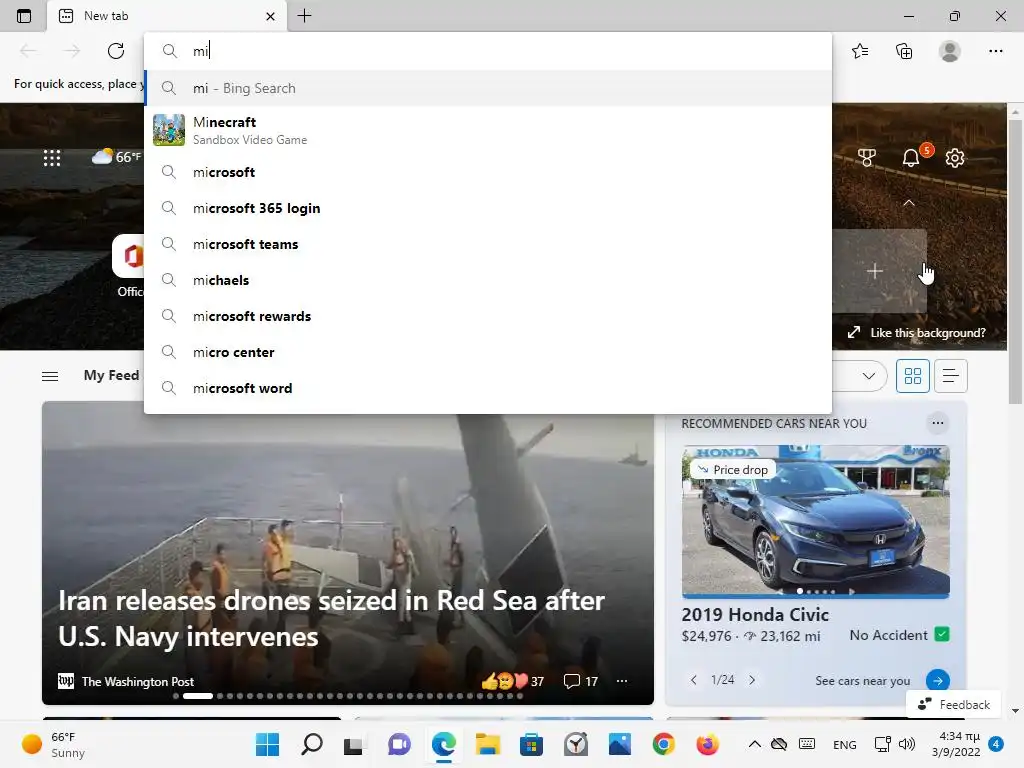This screenshot has height=768, width=1024.
Task: Click the profile avatar icon
Action: [950, 51]
